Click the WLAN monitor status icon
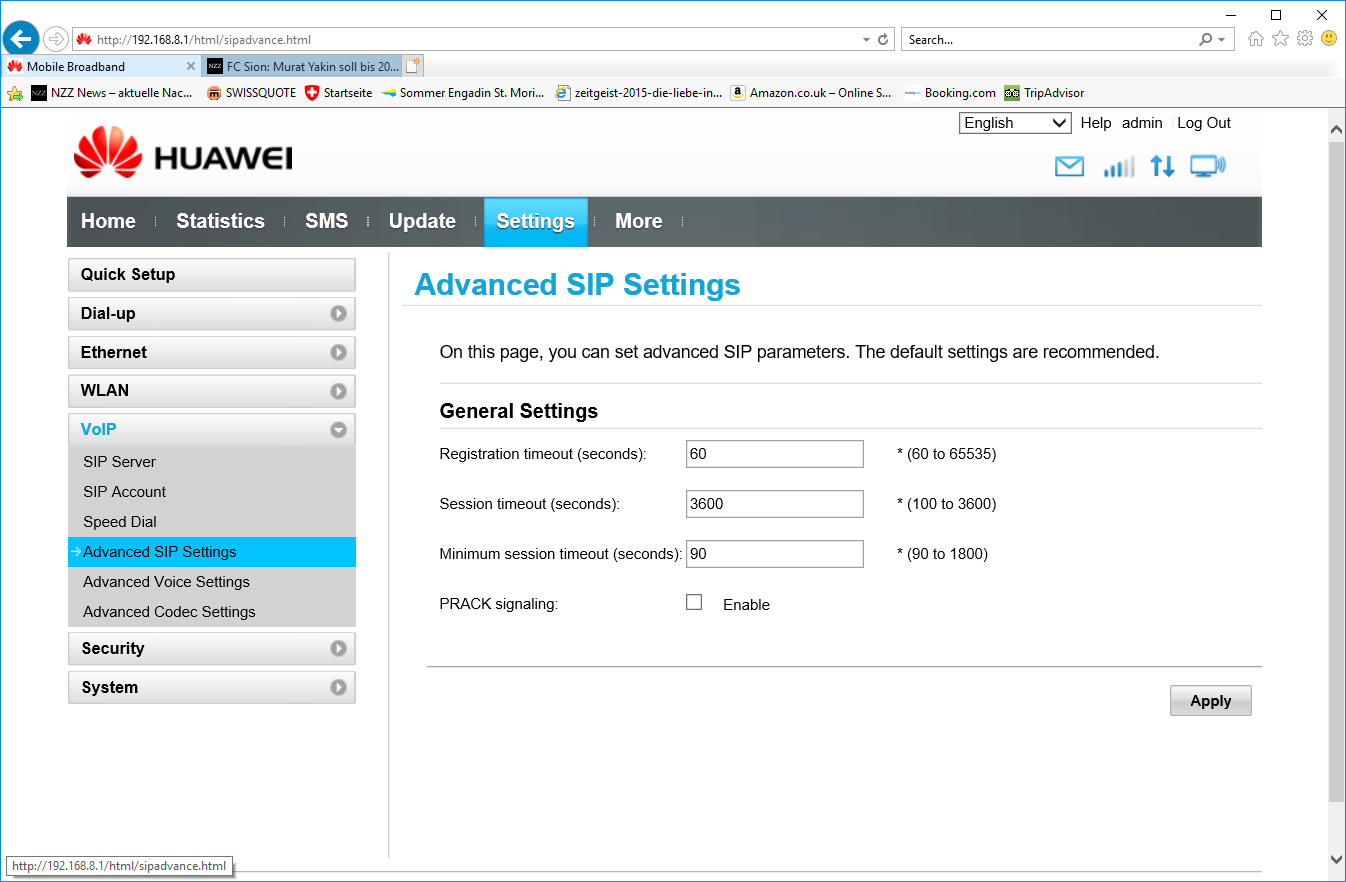The image size is (1346, 882). click(x=1207, y=167)
